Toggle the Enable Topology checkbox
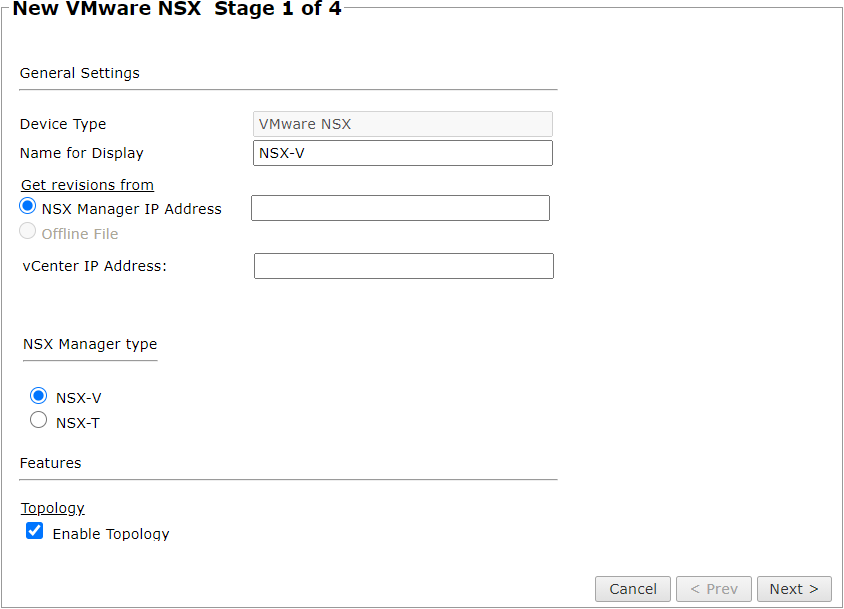The height and width of the screenshot is (609, 844). (35, 532)
